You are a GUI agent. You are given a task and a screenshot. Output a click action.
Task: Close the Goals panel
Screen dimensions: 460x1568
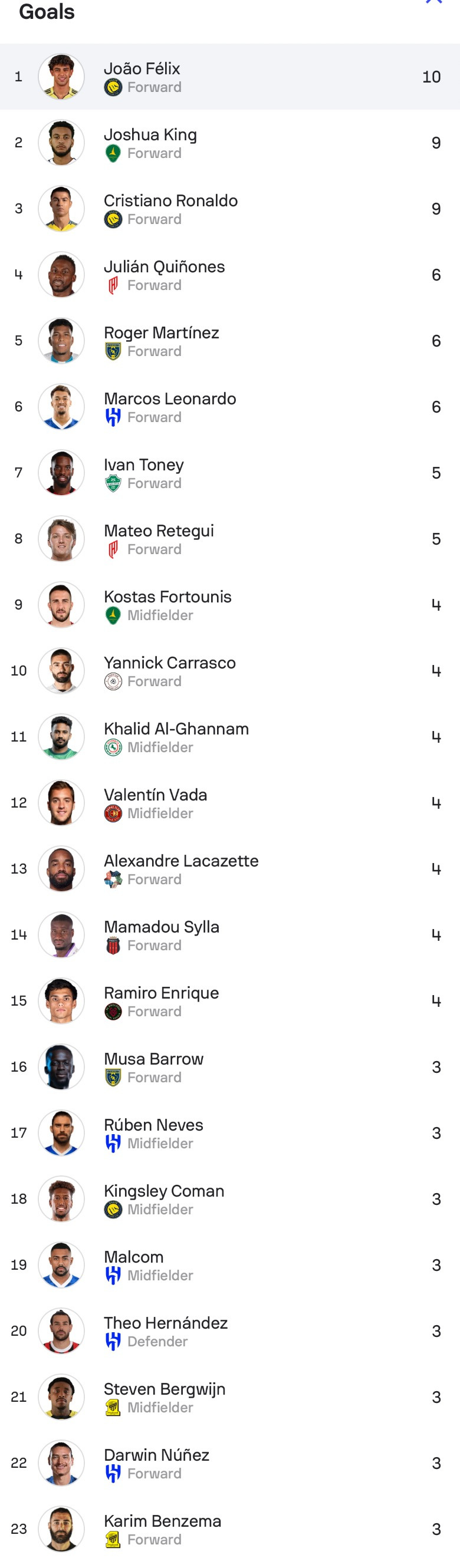(x=434, y=2)
